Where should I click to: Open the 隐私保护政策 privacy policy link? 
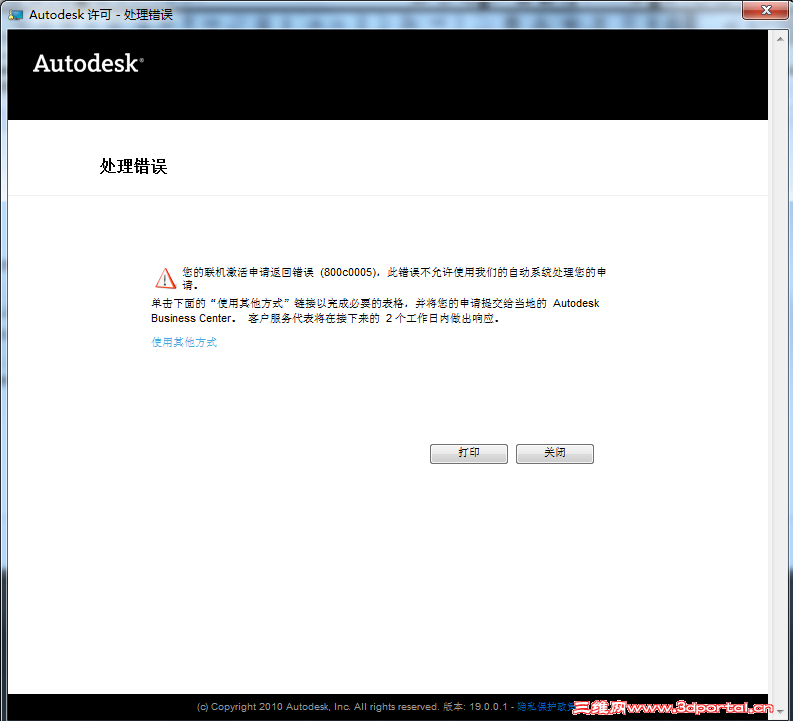point(547,706)
